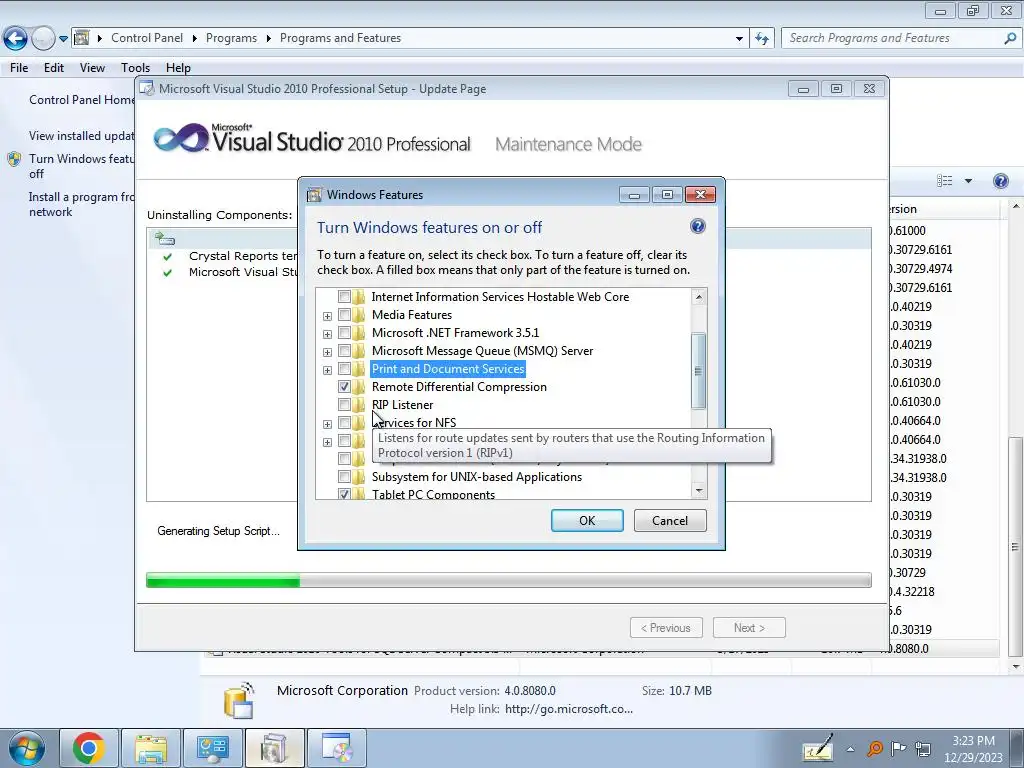This screenshot has width=1024, height=768.
Task: Click the Forward arrow in Explorer window
Action: (43, 39)
